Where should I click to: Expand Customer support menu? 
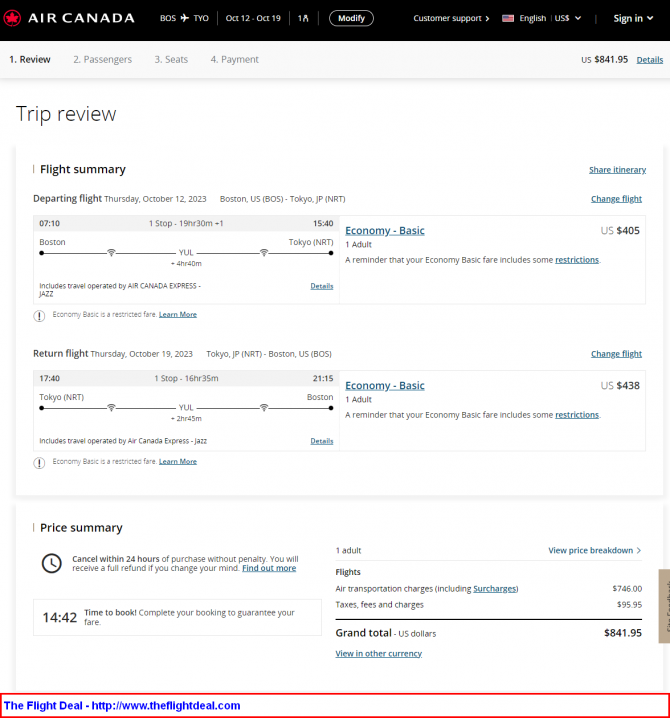tap(452, 18)
